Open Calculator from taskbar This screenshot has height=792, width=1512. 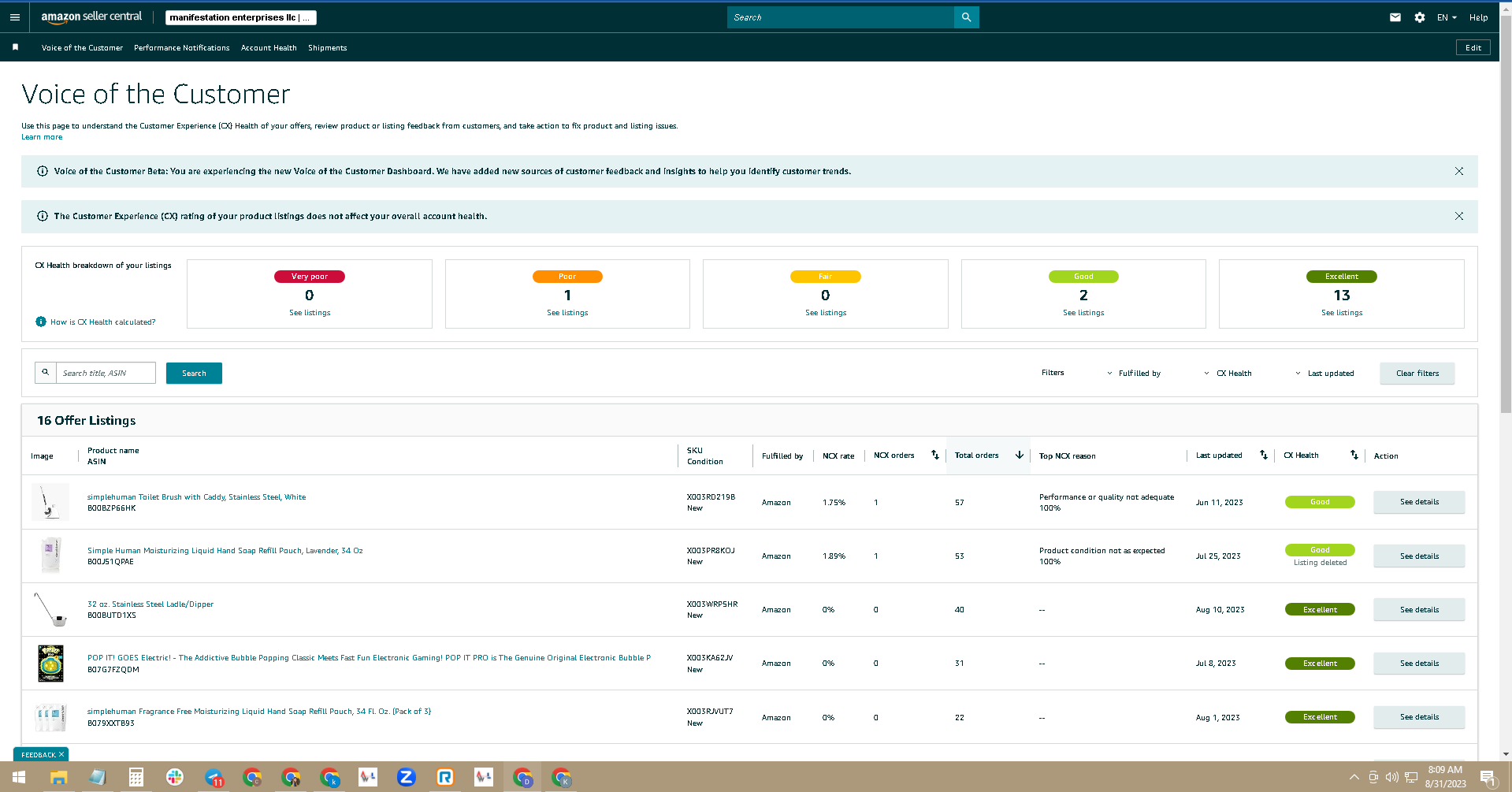(x=136, y=778)
